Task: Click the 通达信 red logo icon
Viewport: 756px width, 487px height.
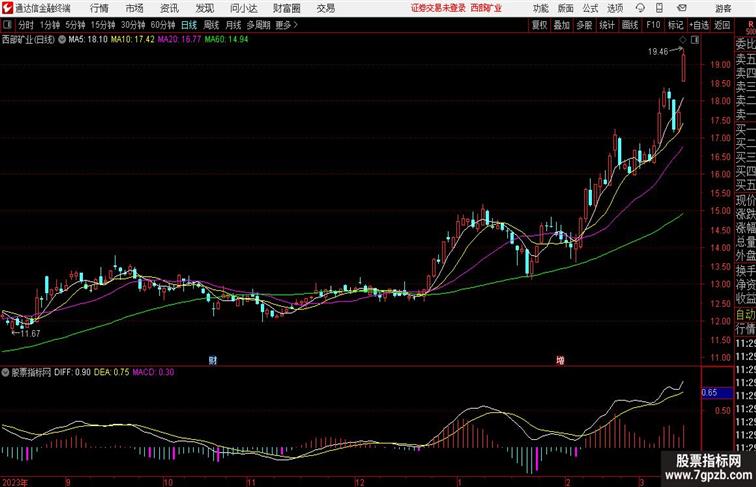Action: 7,8
